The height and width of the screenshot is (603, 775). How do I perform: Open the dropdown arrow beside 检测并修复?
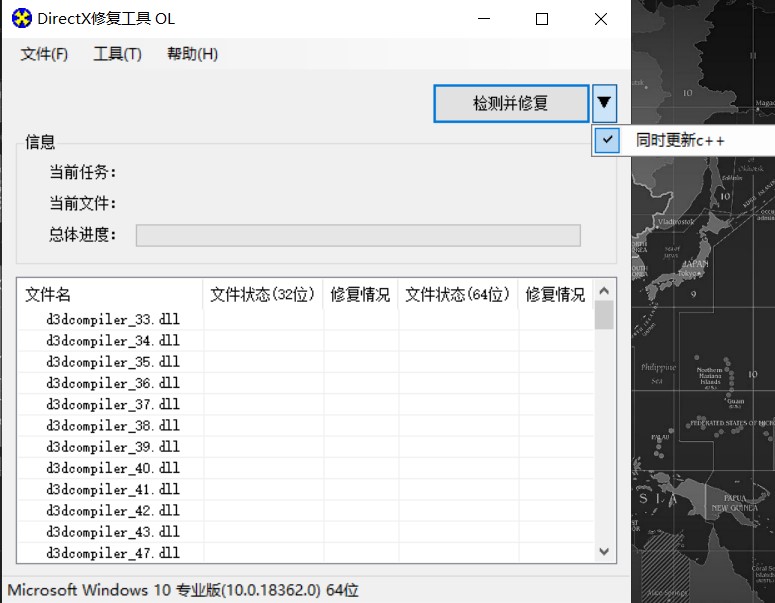pos(604,103)
